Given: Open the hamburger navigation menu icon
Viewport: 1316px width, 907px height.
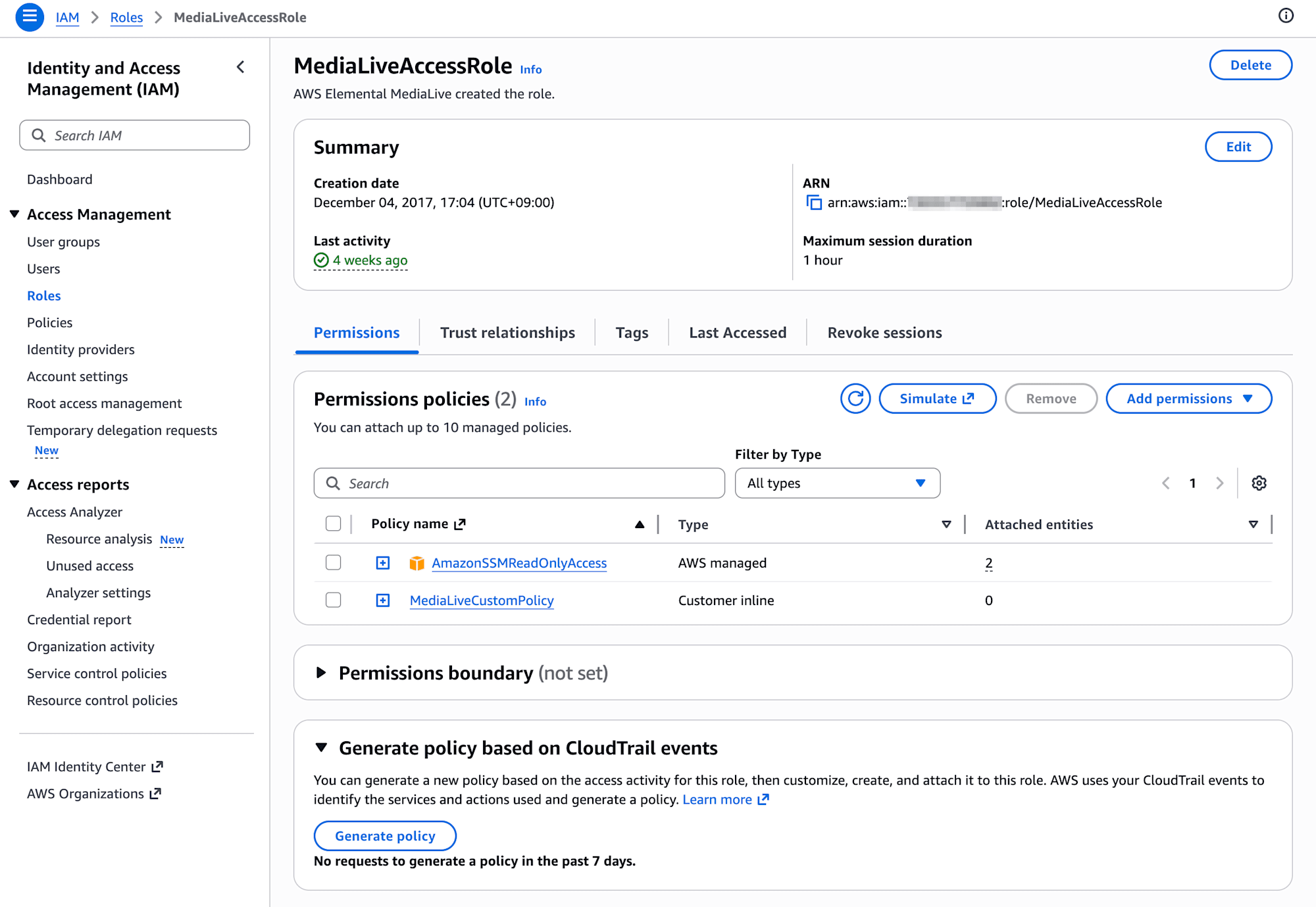Looking at the screenshot, I should point(30,17).
